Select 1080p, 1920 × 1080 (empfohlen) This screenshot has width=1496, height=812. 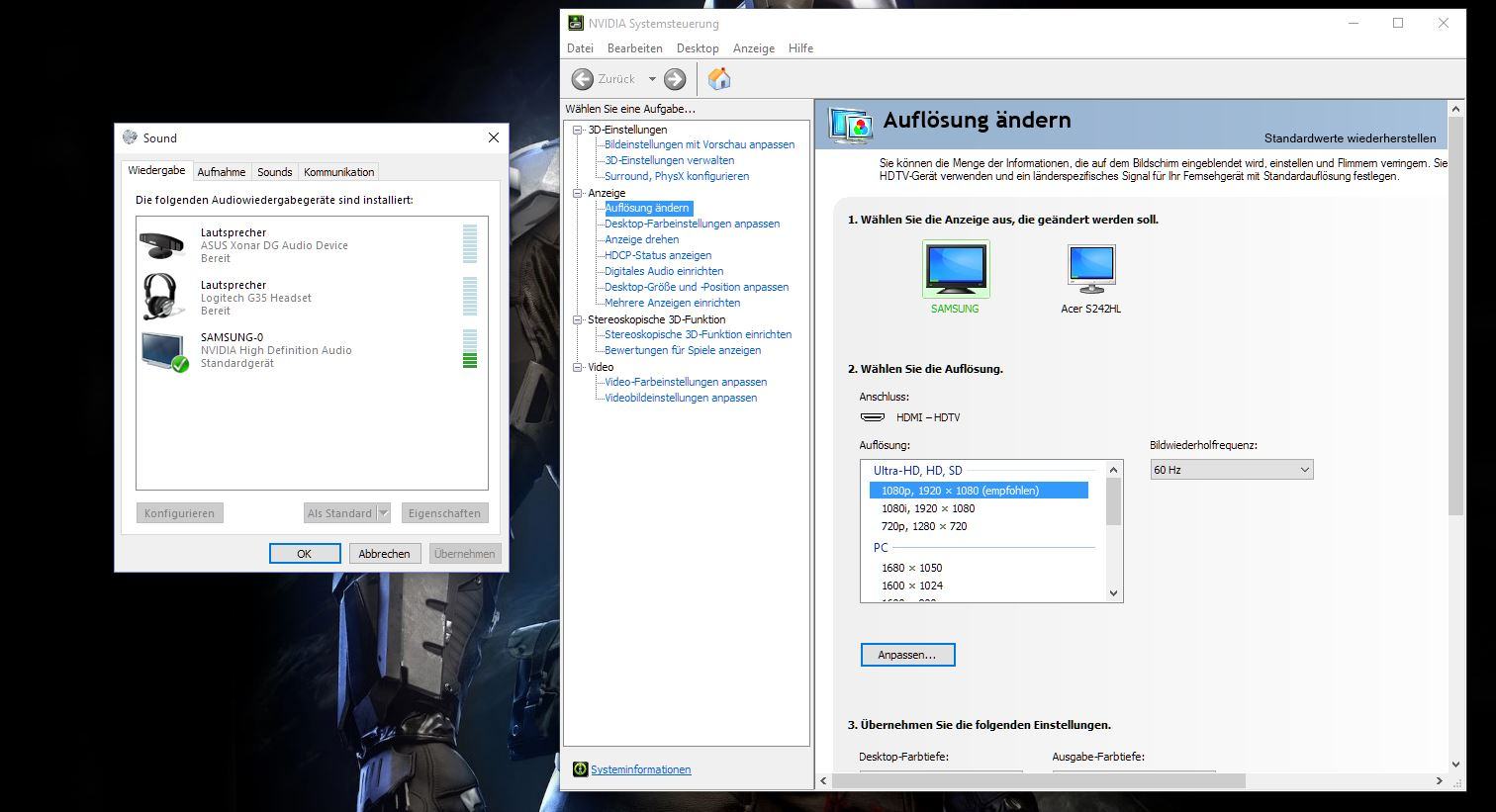(x=979, y=491)
